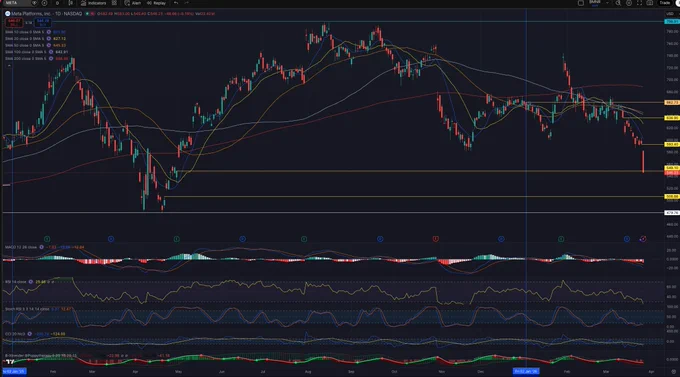Click the SMA 20 legend icon
Image resolution: width=680 pixels, height=377 pixels.
(49, 39)
